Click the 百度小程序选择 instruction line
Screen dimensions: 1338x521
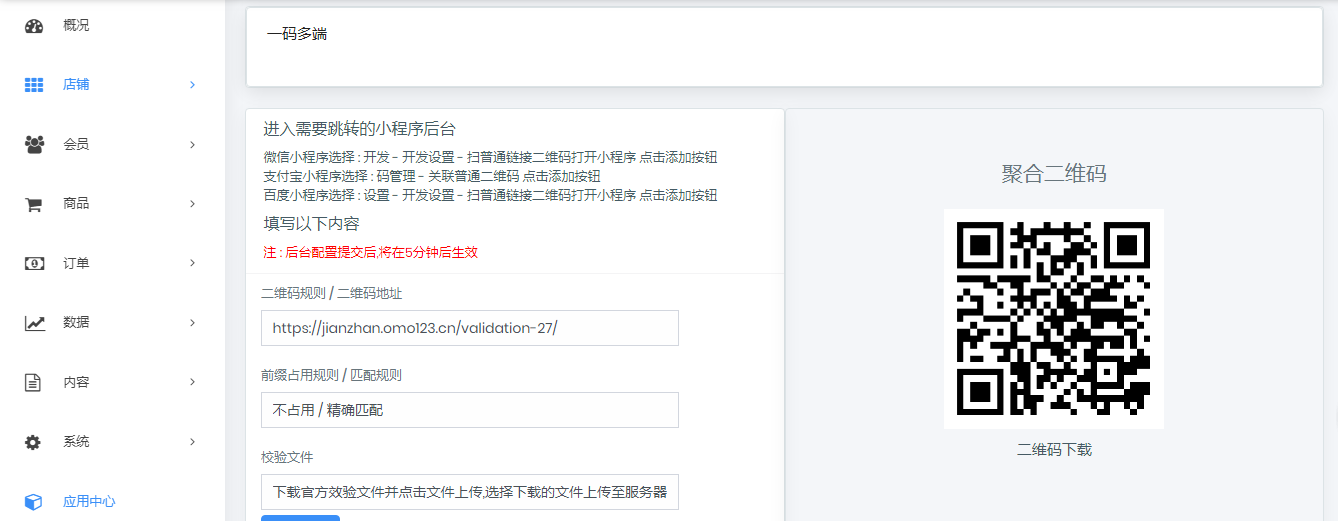(x=490, y=195)
